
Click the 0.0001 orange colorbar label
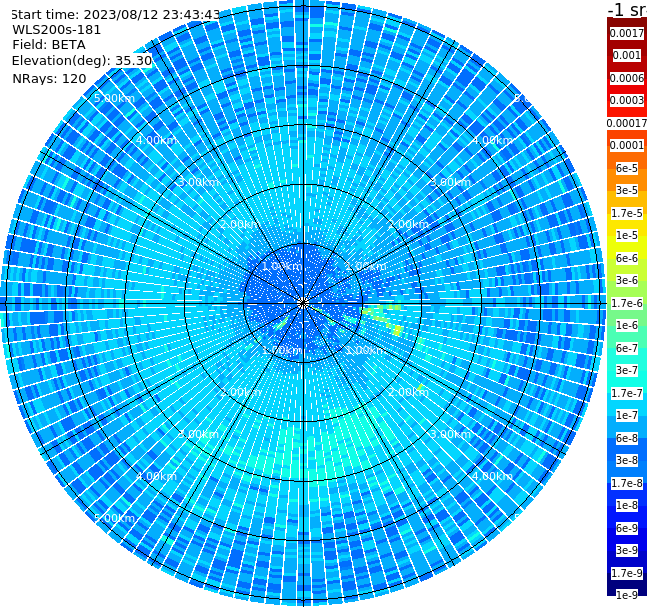[x=626, y=145]
